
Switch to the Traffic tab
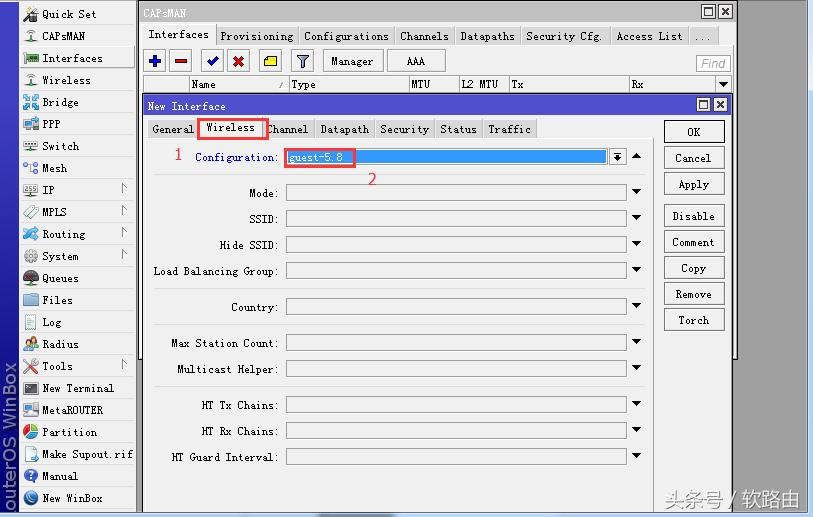pos(509,129)
